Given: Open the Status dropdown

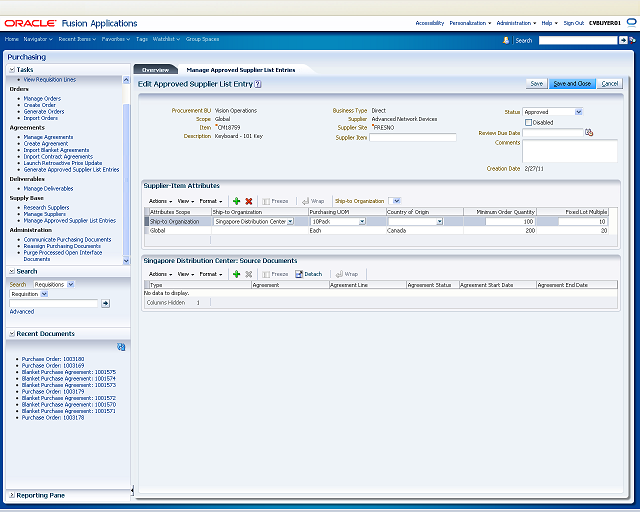Looking at the screenshot, I should tap(578, 112).
